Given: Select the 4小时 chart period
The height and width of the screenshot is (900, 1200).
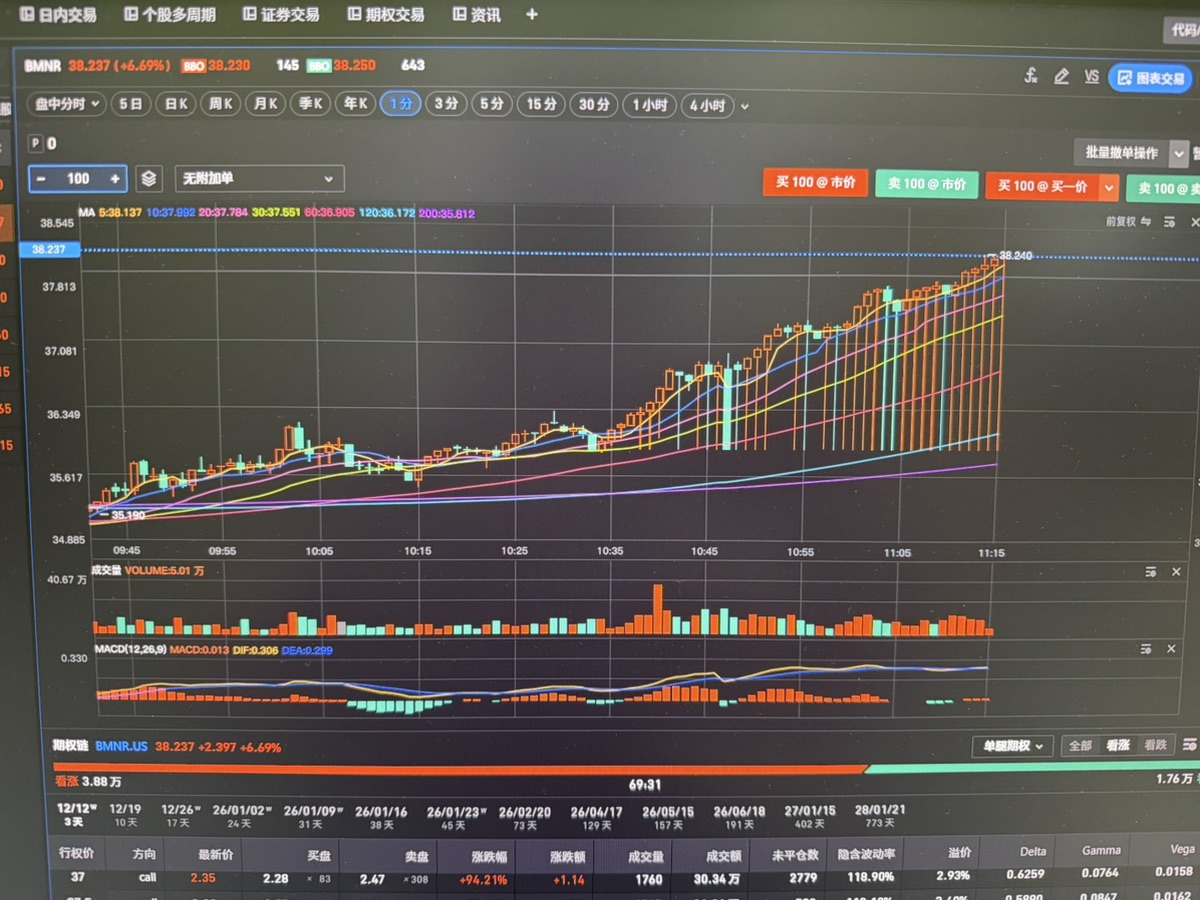Looking at the screenshot, I should [707, 105].
